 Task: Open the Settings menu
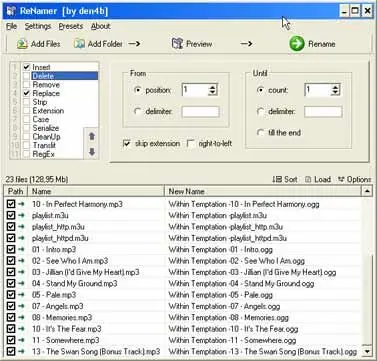(x=38, y=26)
